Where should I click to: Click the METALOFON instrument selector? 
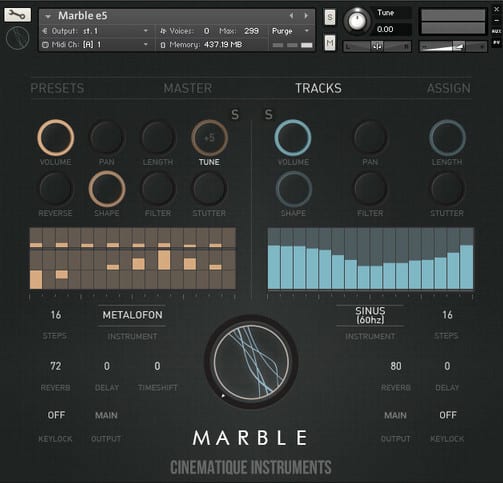click(132, 315)
